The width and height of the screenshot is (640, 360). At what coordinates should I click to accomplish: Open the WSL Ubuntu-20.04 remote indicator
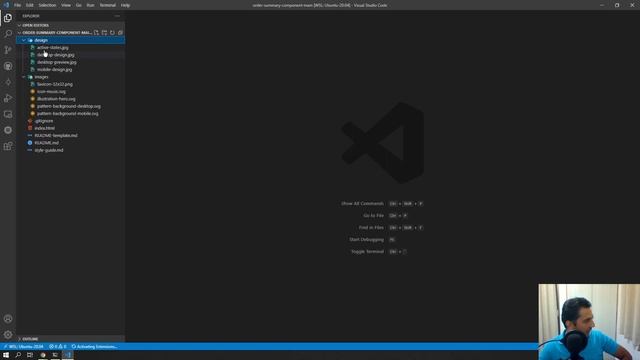(24, 347)
